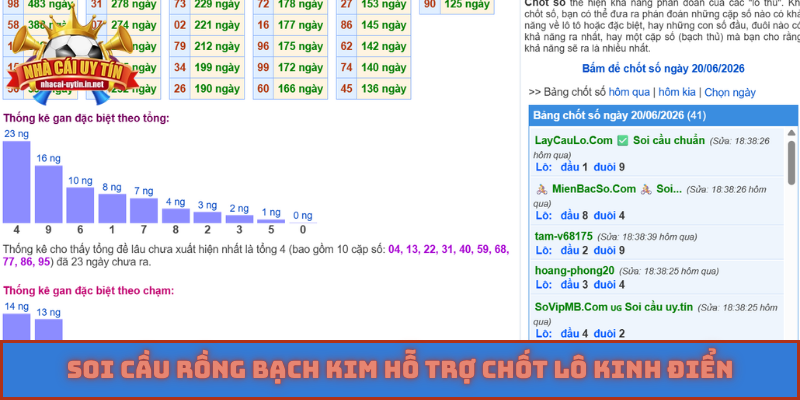Click the '229 ngày' cell for number 73
Image resolution: width=800 pixels, height=400 pixels.
coord(217,5)
